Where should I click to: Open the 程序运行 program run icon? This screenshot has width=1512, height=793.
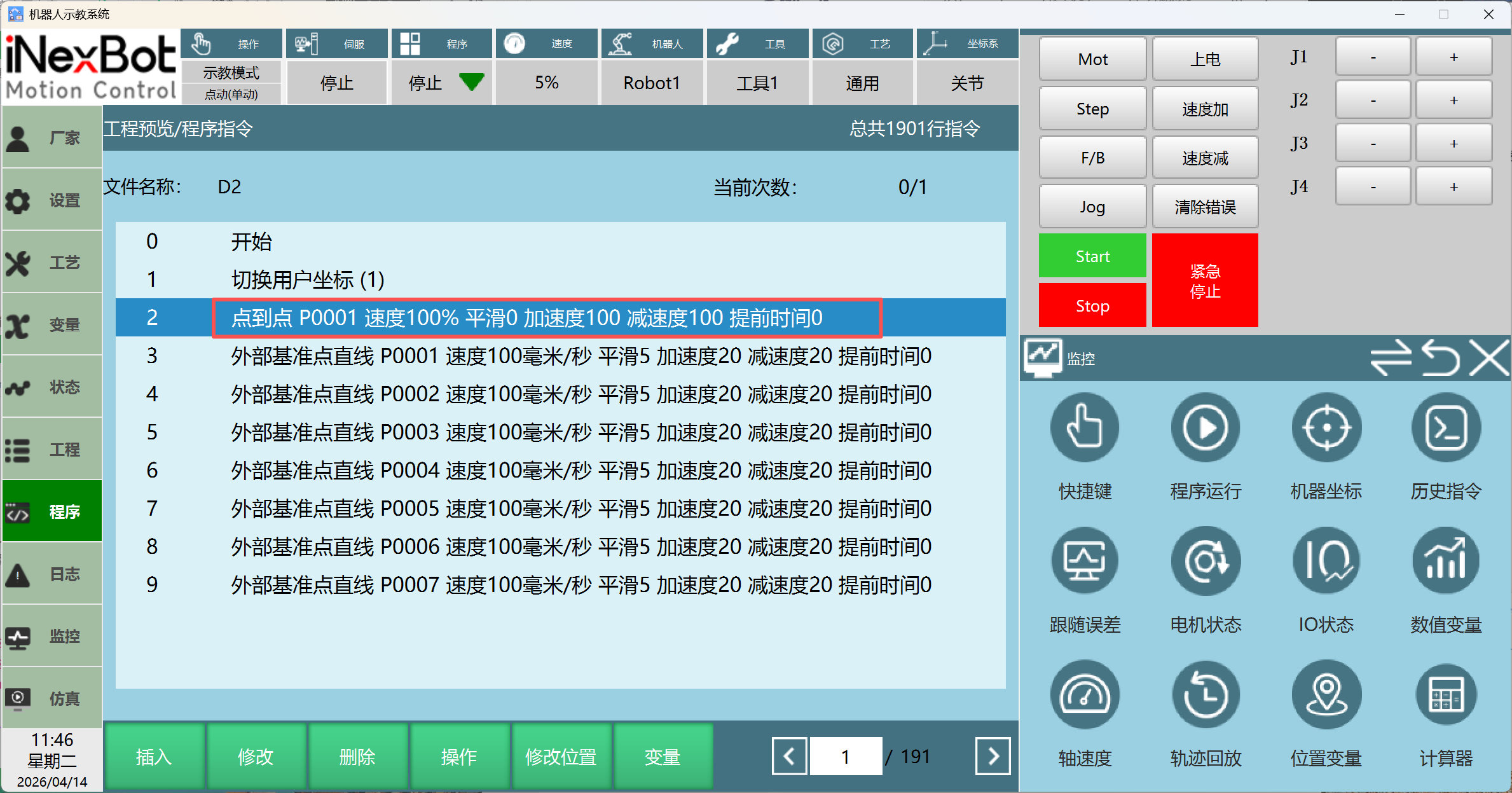click(1205, 427)
